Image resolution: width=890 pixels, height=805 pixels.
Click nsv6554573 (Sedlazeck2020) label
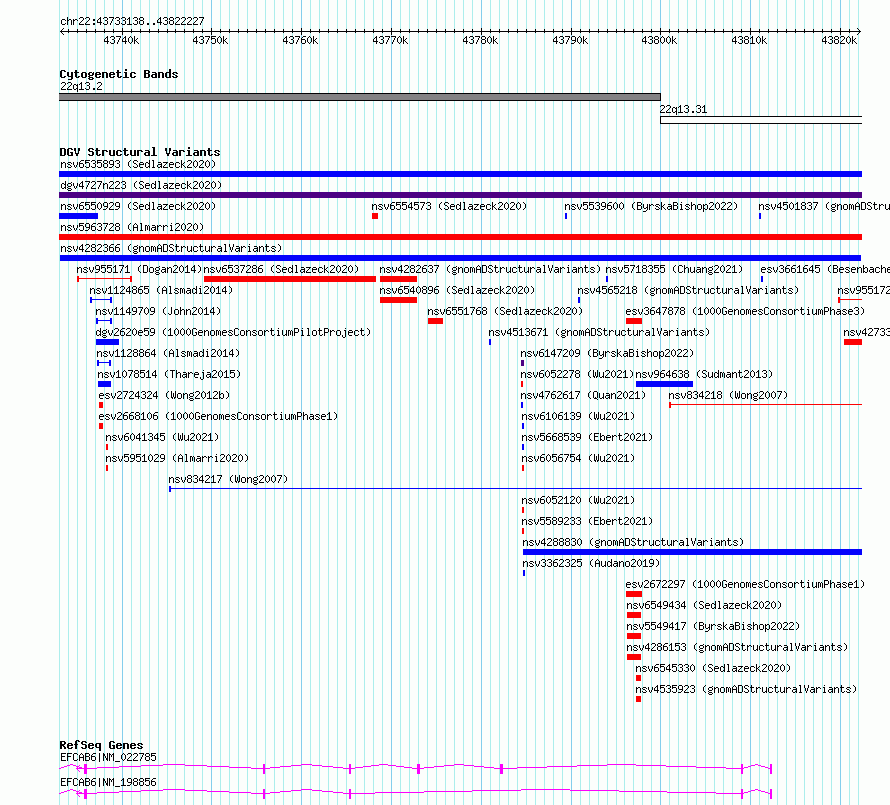[x=449, y=207]
